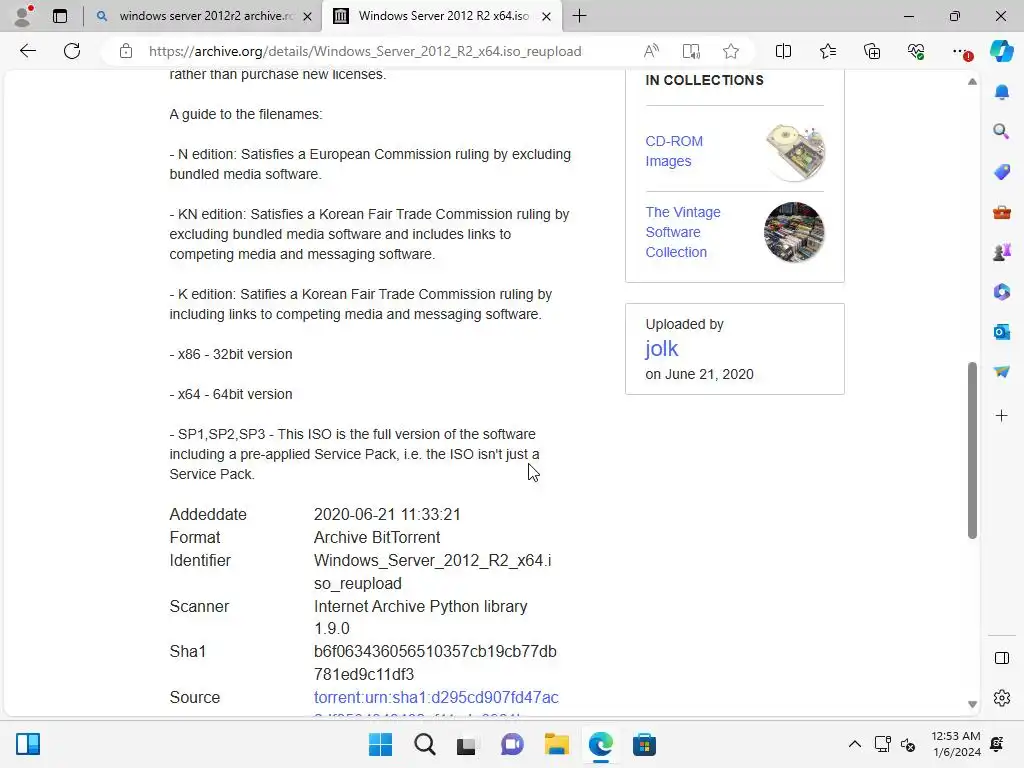
Task: Go back to the previous page
Action: point(27,51)
